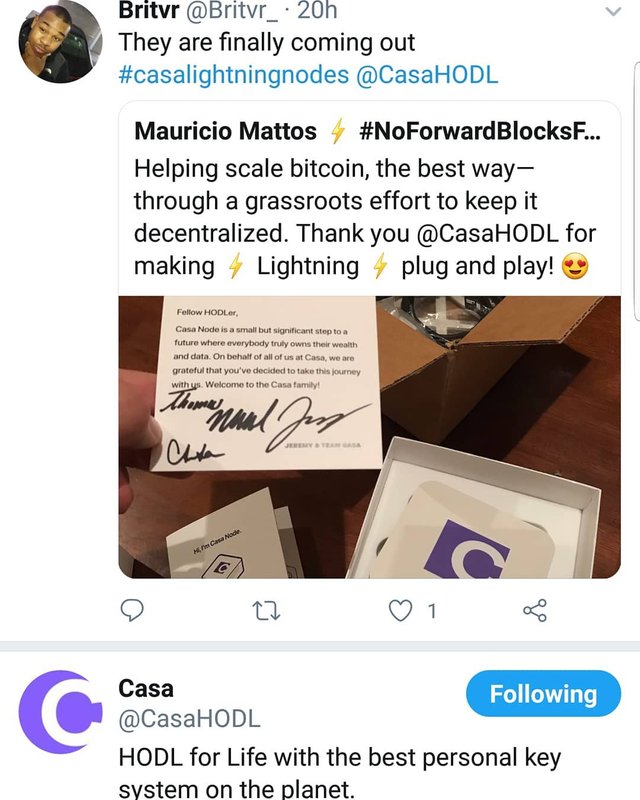Open the Casa account name
Screen dimensions: 640x800
click(x=146, y=689)
